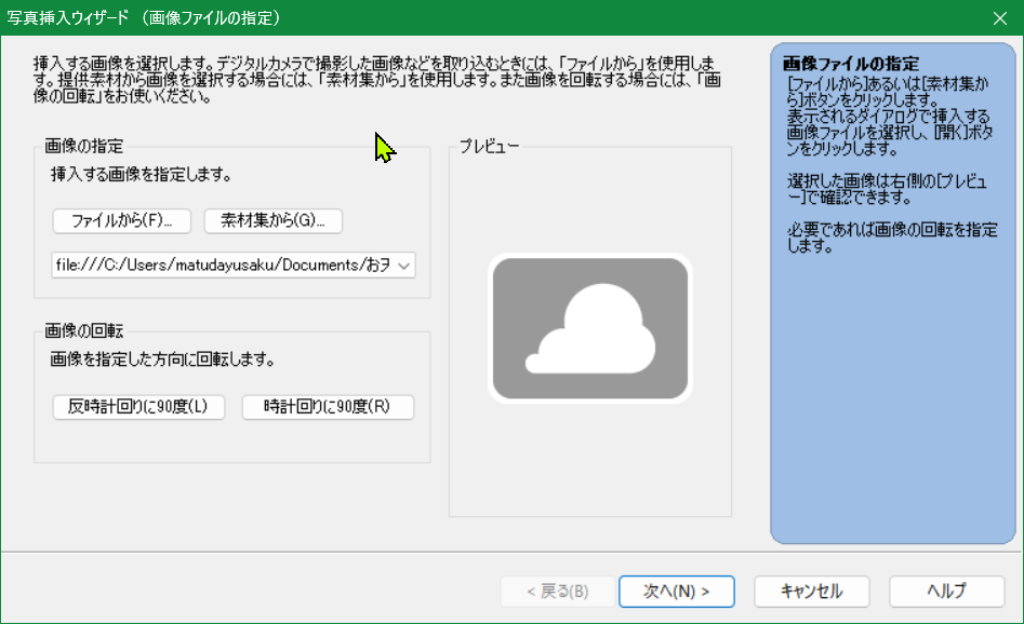Cancel the wizard with キャンセル button

[x=811, y=591]
